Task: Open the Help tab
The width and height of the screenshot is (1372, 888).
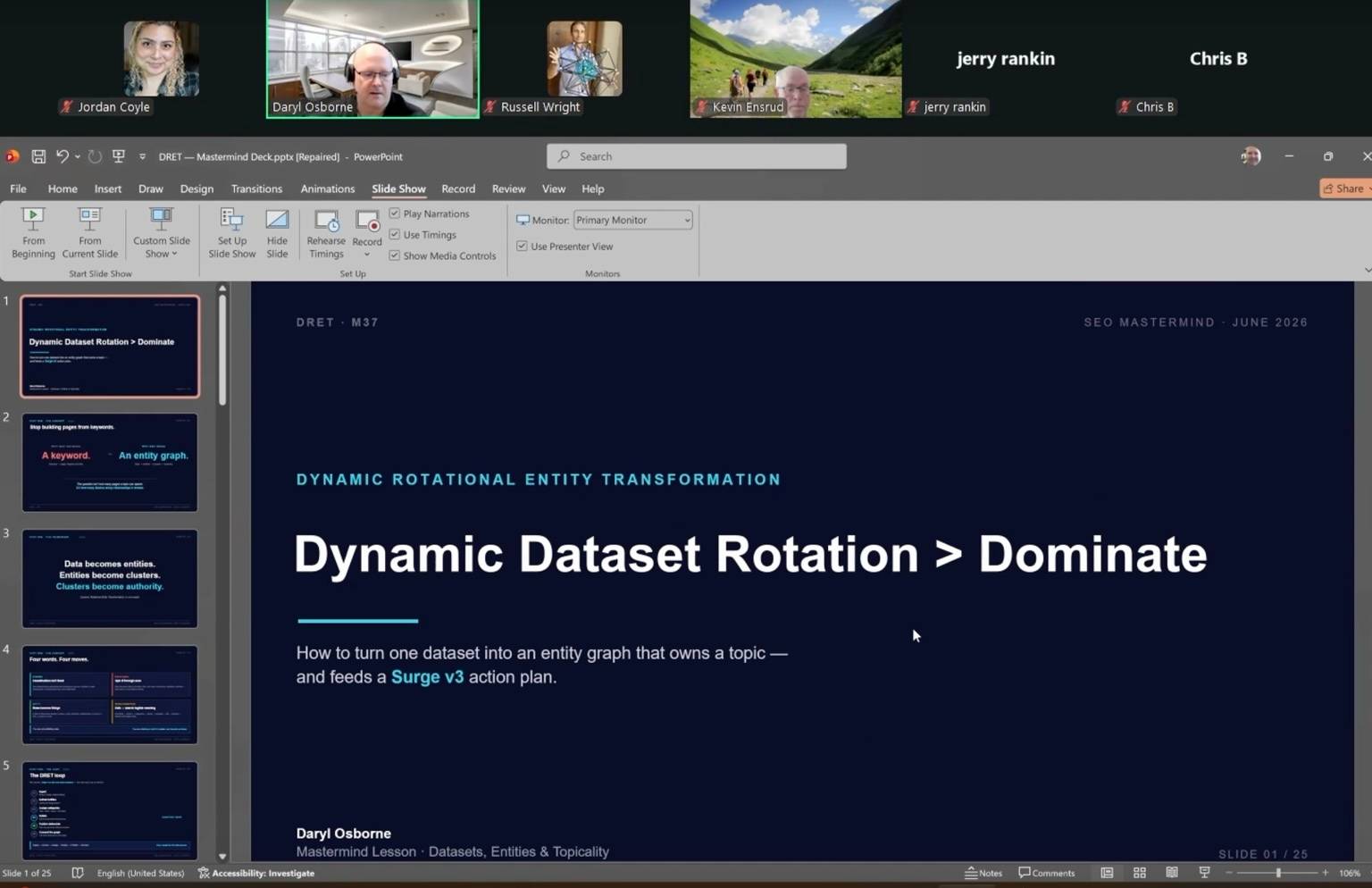Action: [593, 188]
